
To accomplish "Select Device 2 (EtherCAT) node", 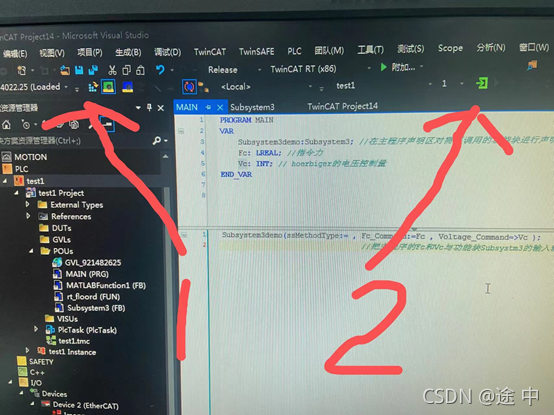I will click(86, 405).
